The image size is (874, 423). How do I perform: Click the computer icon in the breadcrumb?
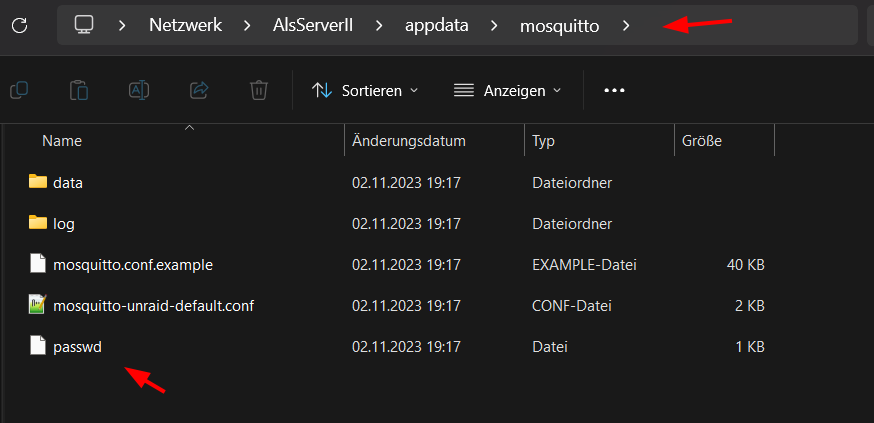coord(84,25)
